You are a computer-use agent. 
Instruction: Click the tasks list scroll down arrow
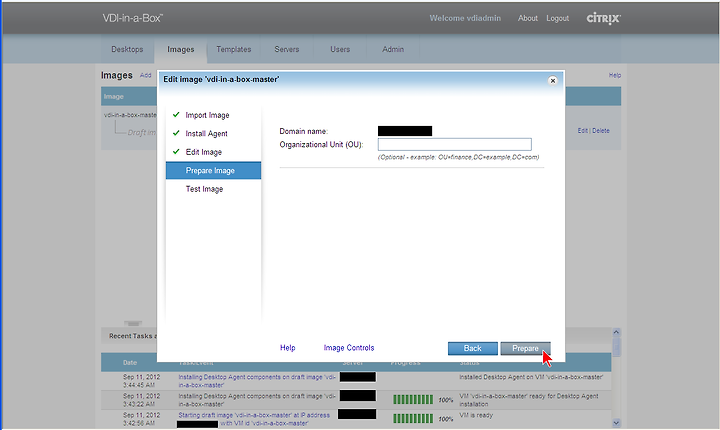[x=616, y=422]
